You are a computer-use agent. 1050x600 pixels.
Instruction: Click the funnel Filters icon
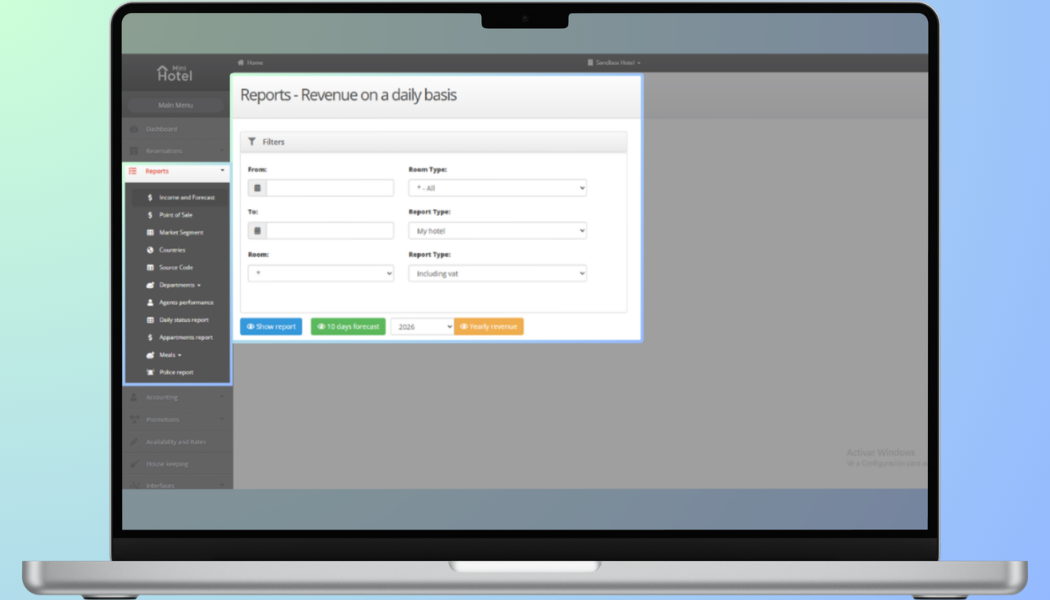(x=252, y=141)
